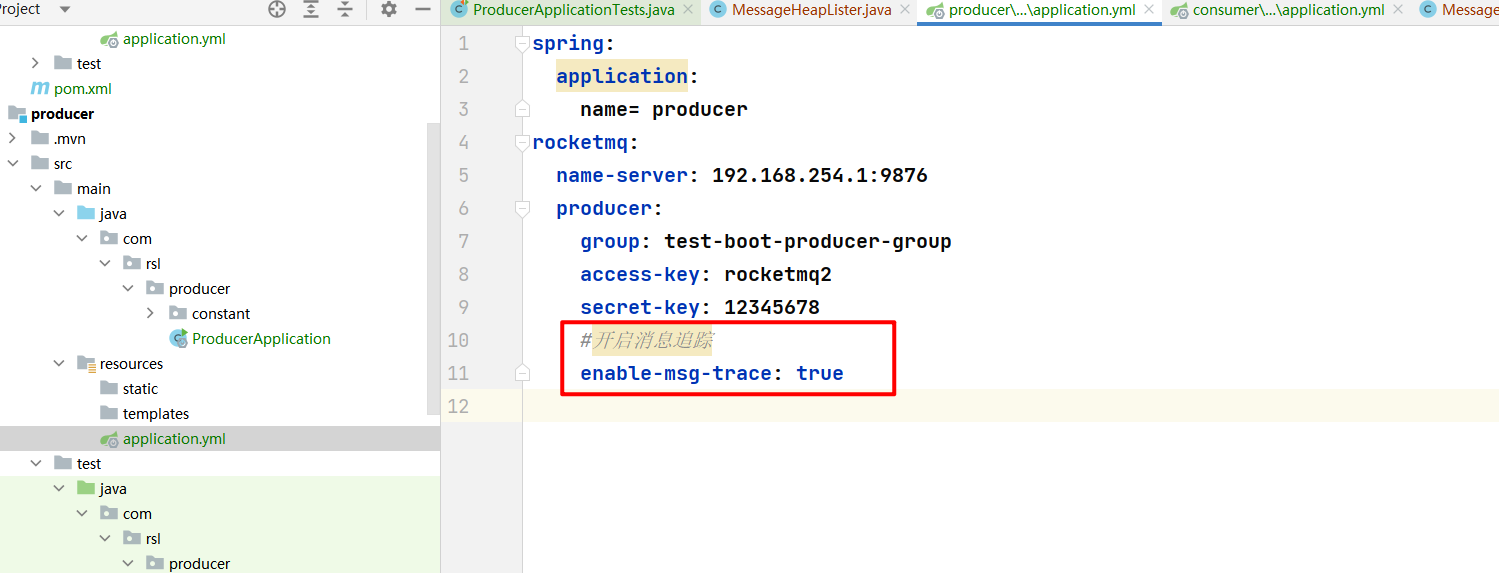Image resolution: width=1499 pixels, height=573 pixels.
Task: Close the consumer application.yml tab
Action: tap(1398, 10)
